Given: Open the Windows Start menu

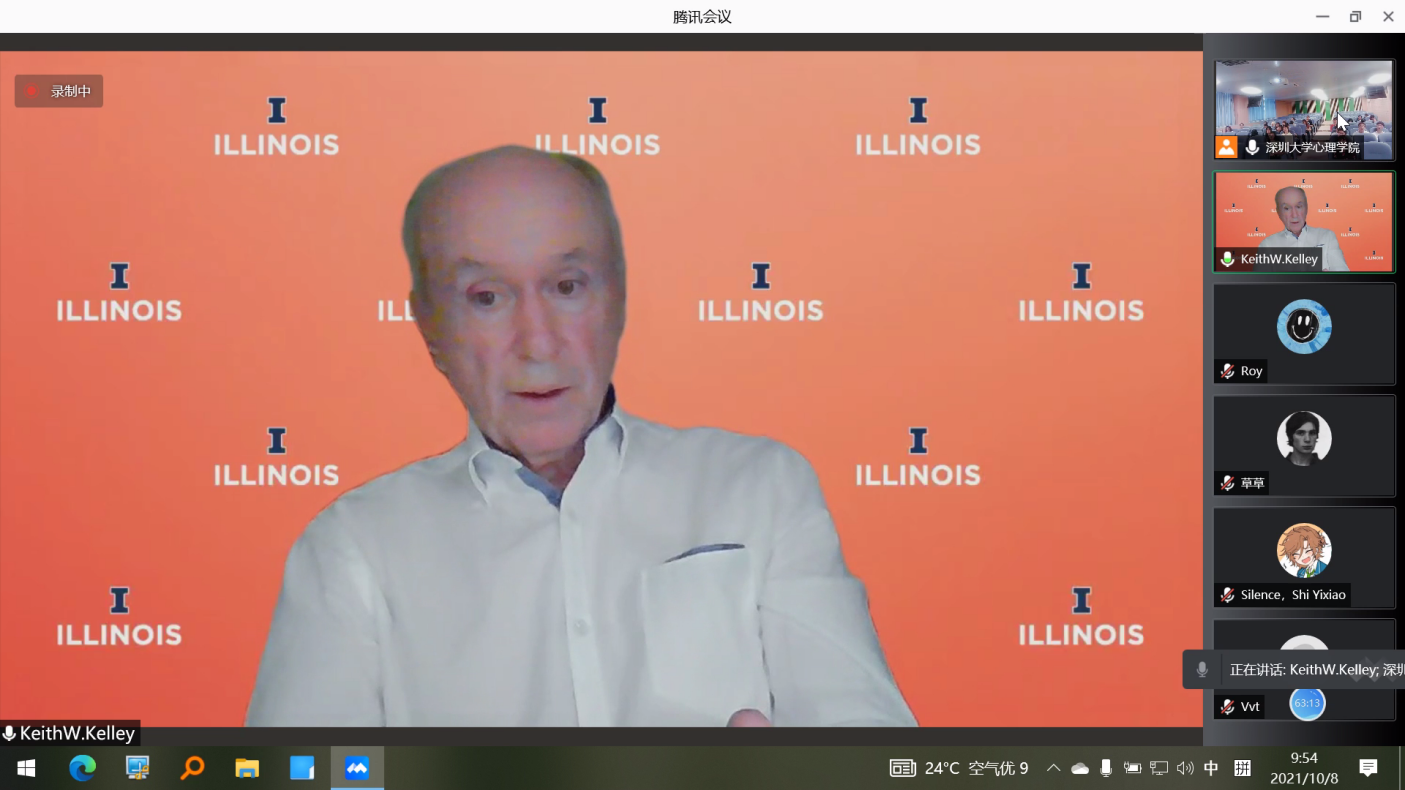Looking at the screenshot, I should pyautogui.click(x=27, y=768).
